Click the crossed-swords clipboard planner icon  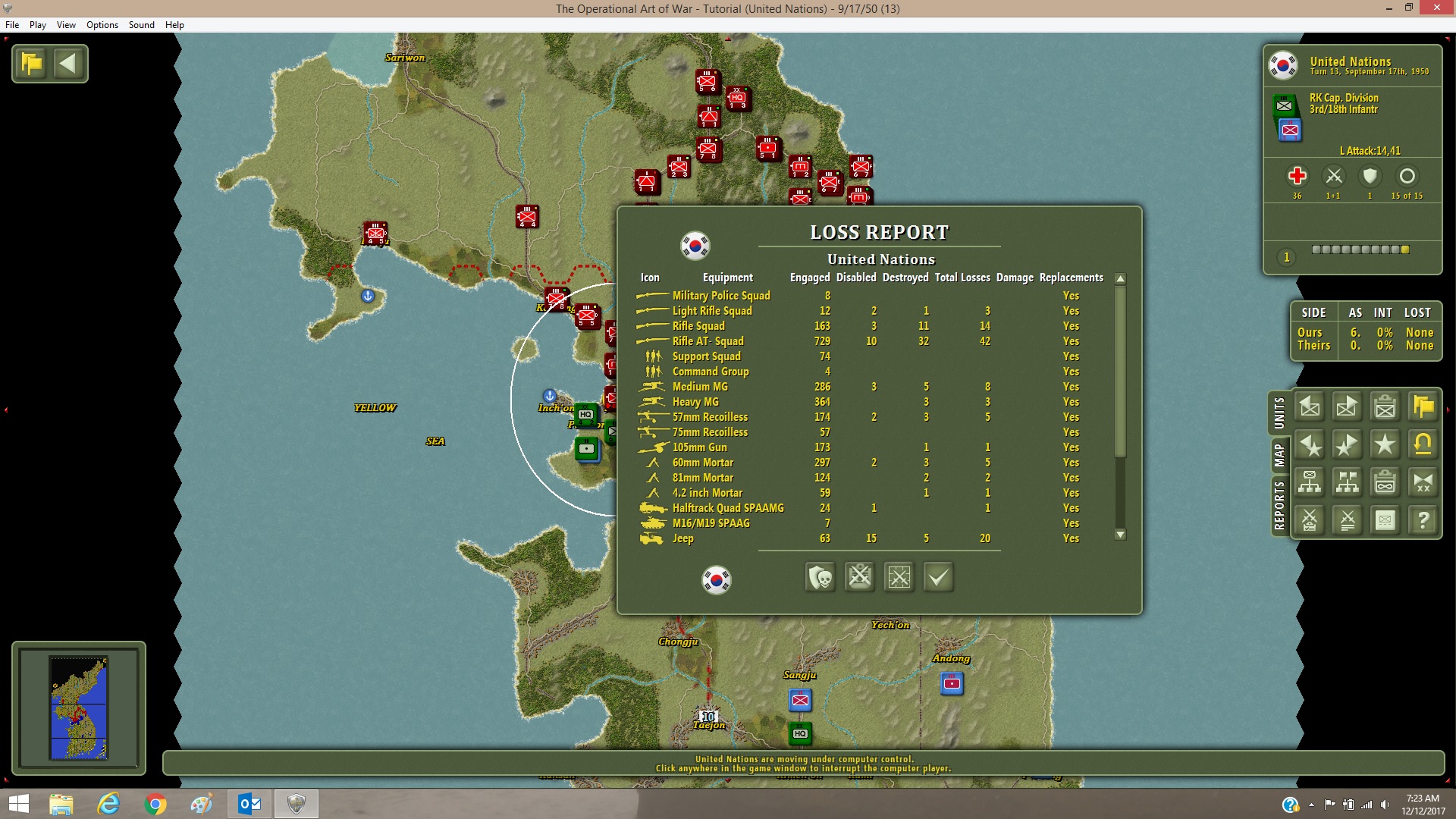tap(1310, 520)
